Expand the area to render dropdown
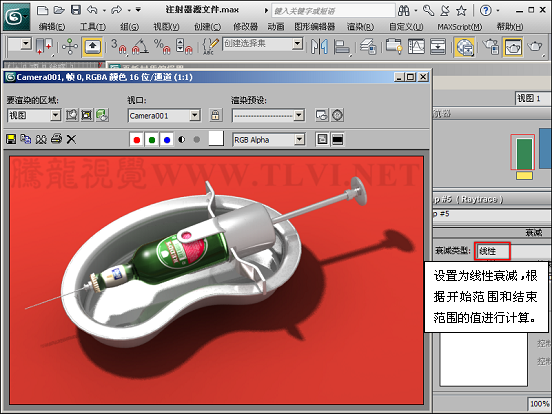Screen dimensions: 552x414 coord(55,115)
